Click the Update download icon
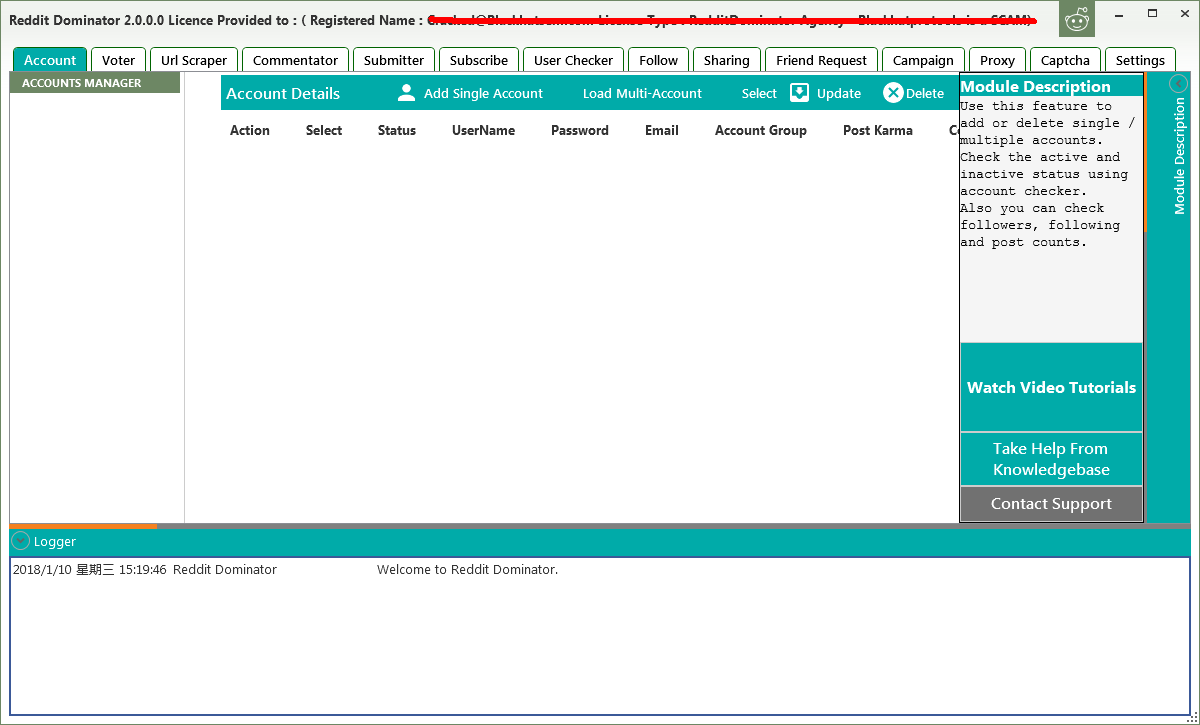 coord(799,93)
